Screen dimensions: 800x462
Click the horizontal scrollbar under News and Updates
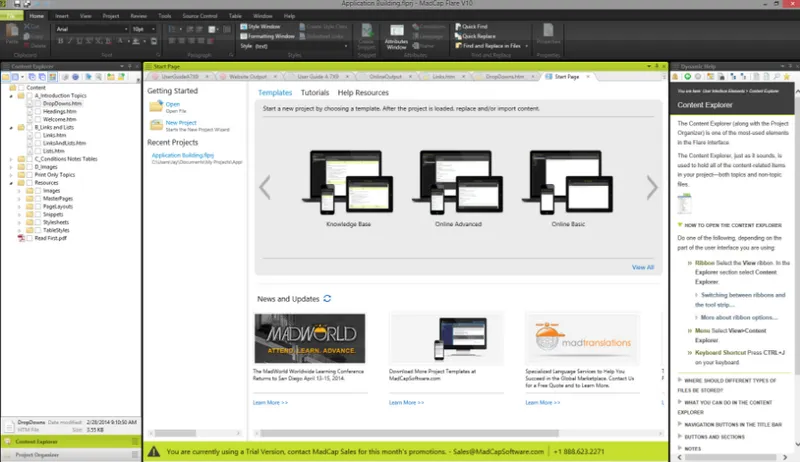[409, 433]
